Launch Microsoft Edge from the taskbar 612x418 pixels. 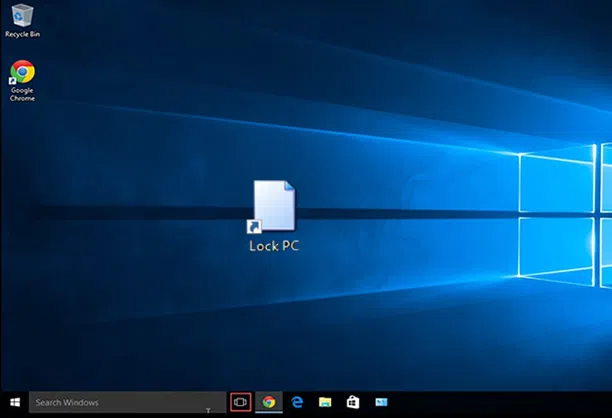(297, 402)
